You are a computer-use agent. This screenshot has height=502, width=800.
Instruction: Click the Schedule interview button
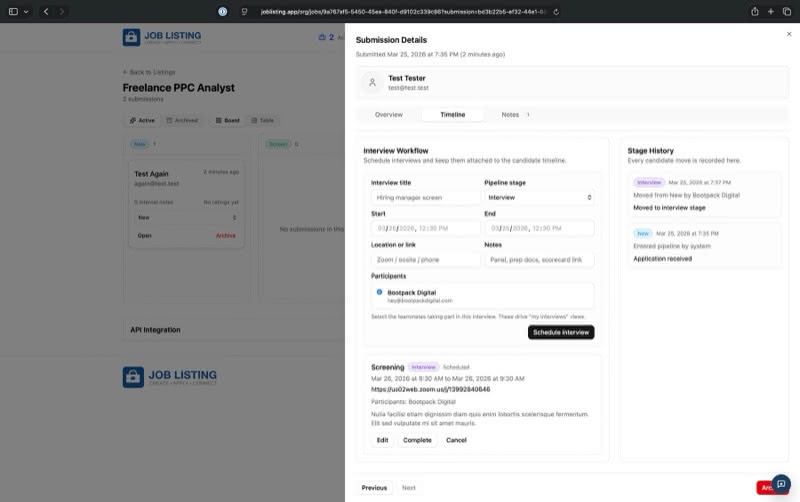coord(561,332)
